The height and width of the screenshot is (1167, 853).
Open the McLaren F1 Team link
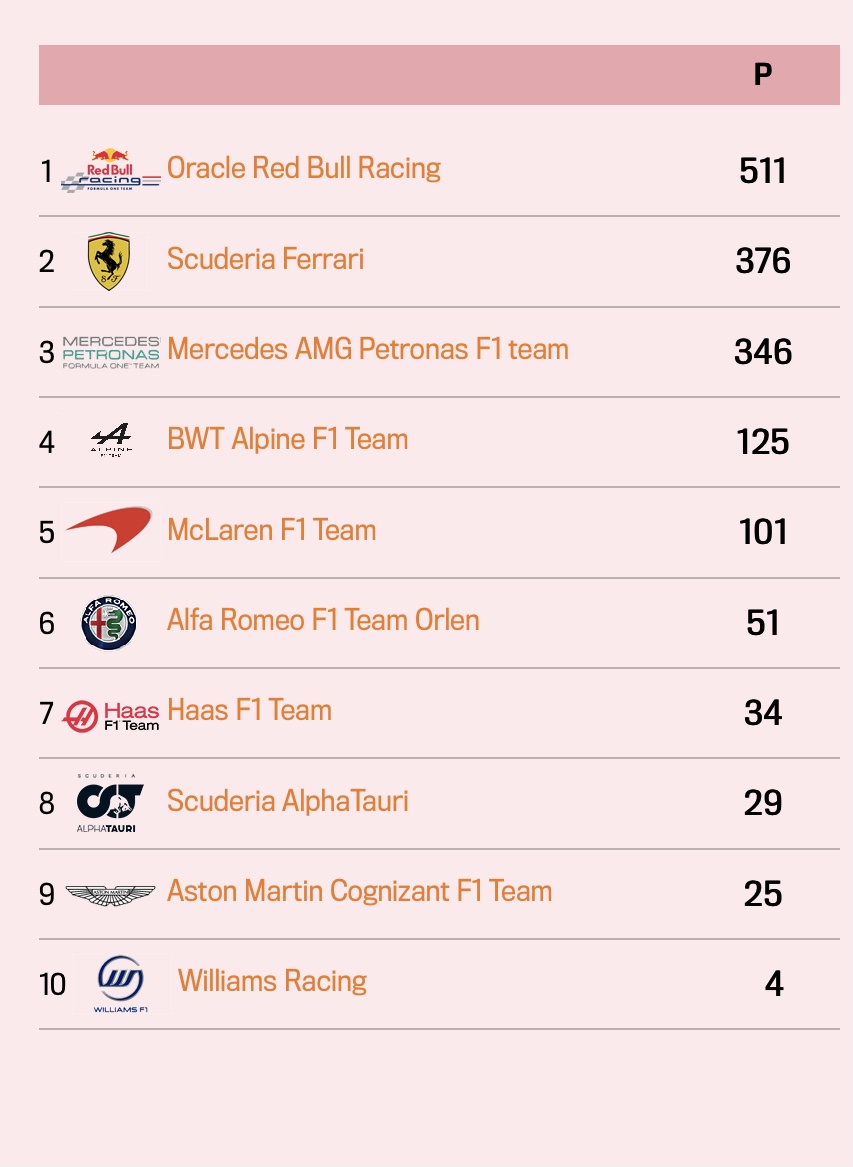(272, 530)
